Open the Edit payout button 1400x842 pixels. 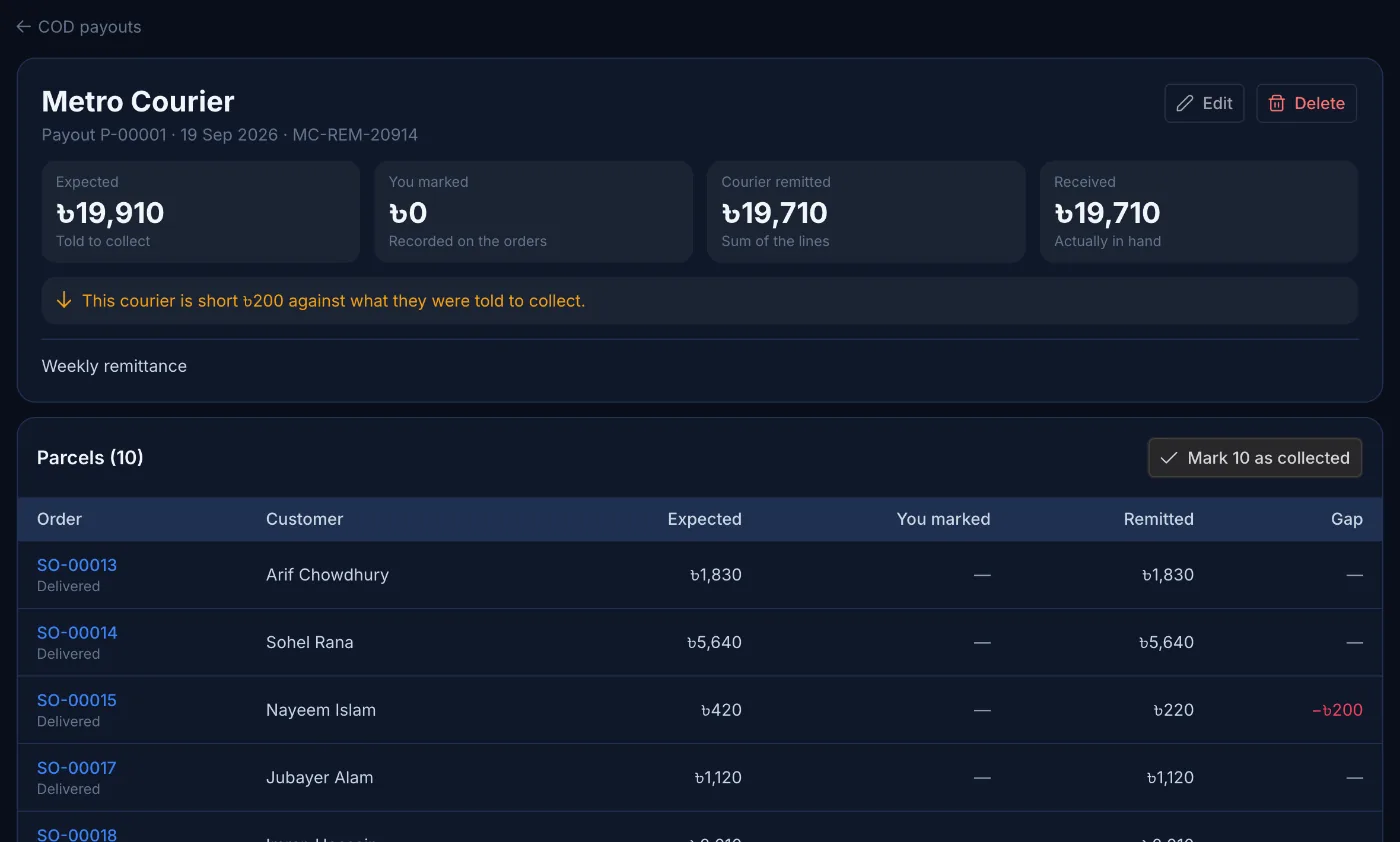pyautogui.click(x=1204, y=103)
